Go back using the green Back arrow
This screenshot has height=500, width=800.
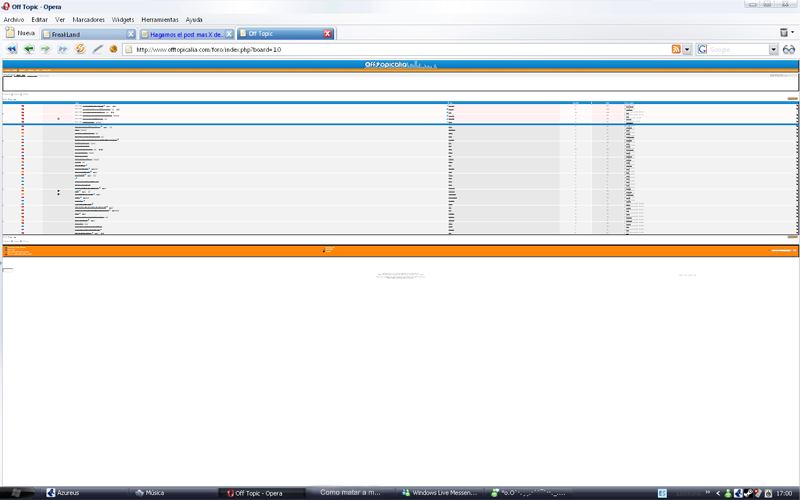pos(29,49)
